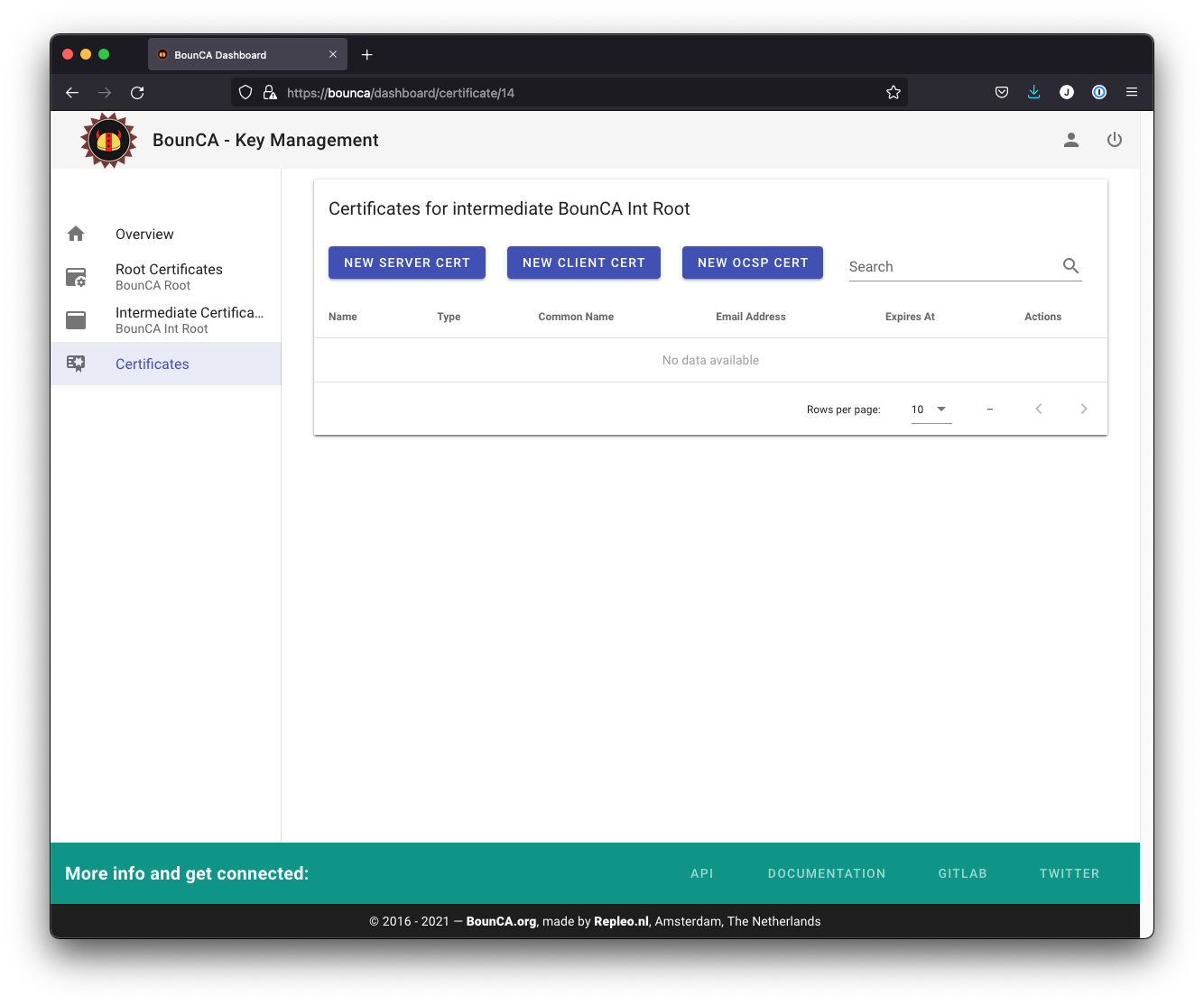Click the browser forward arrow
Screen dimensions: 1204x1005
pyautogui.click(x=105, y=92)
